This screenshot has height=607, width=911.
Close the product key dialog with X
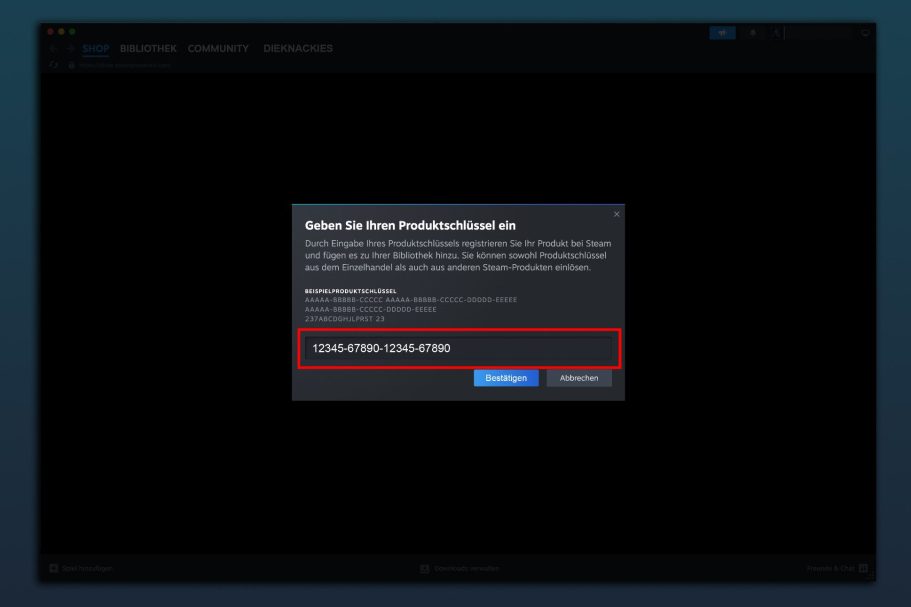(x=616, y=214)
